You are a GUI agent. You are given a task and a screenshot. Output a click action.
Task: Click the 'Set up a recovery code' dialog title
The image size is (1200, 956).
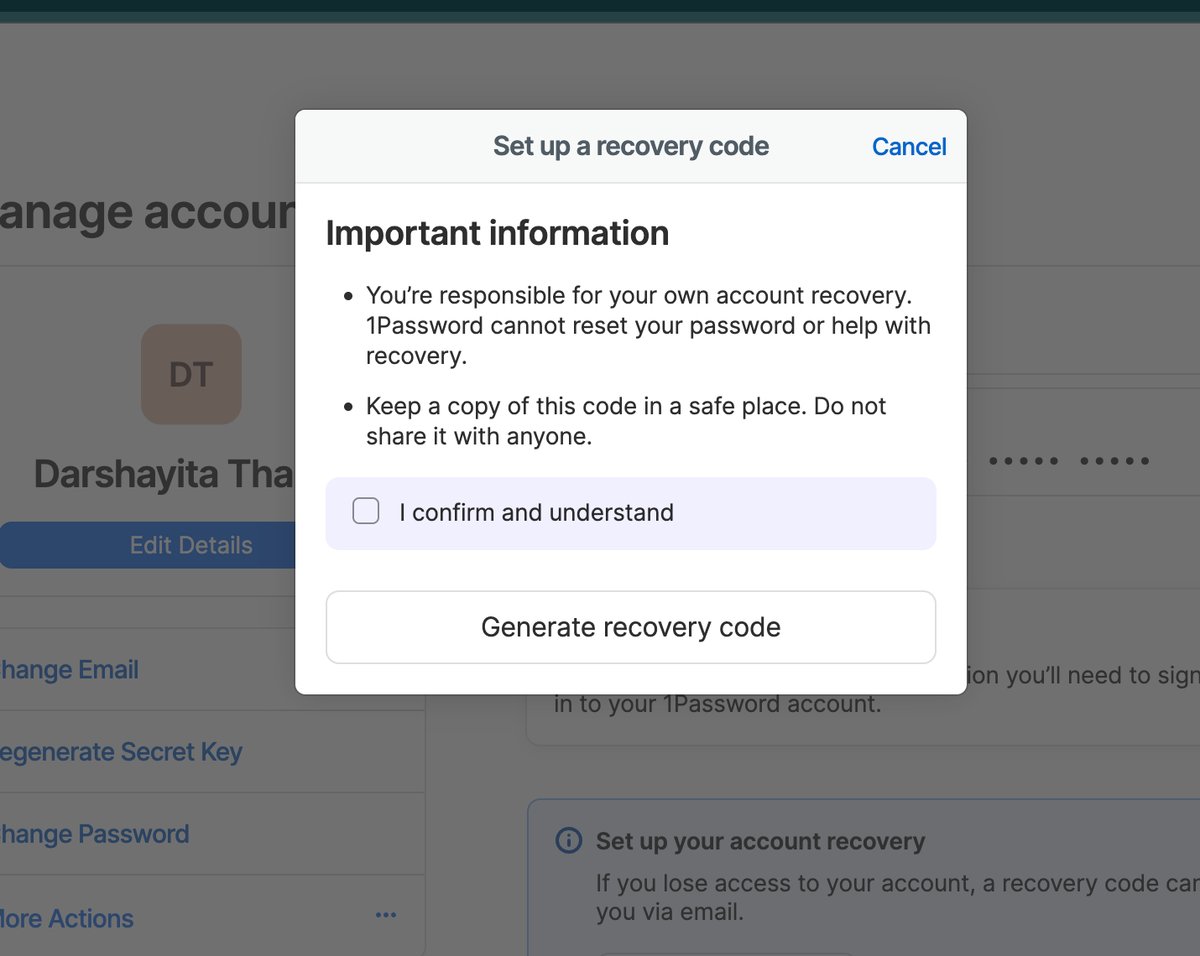click(x=631, y=146)
